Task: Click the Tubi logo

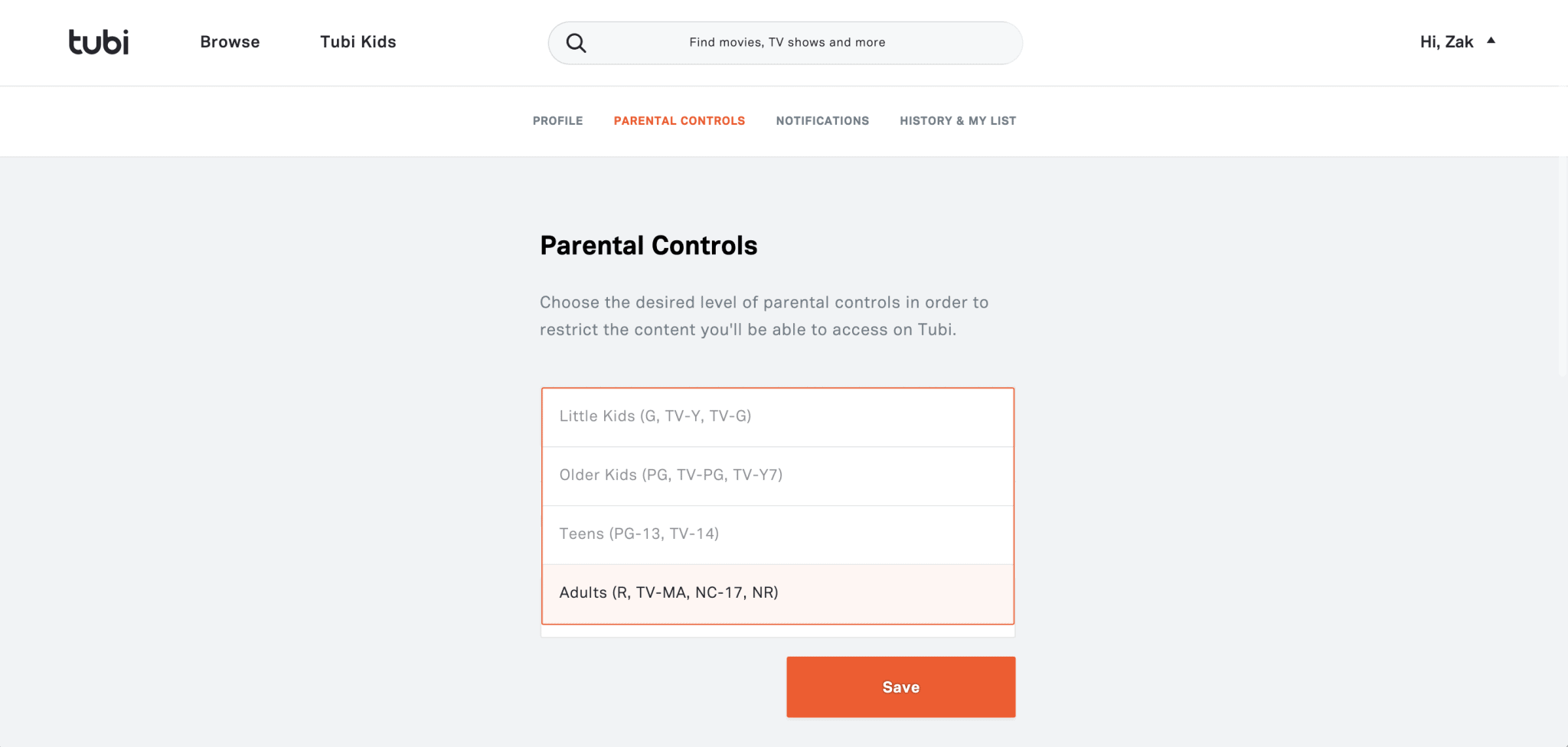Action: pos(99,42)
